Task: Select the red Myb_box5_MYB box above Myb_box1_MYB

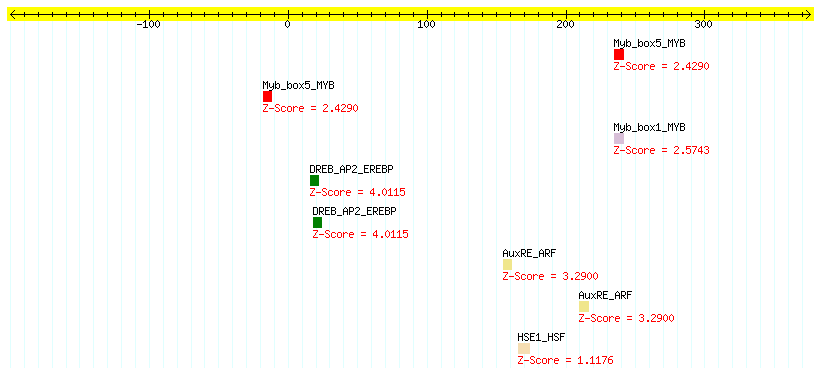Action: [x=619, y=54]
